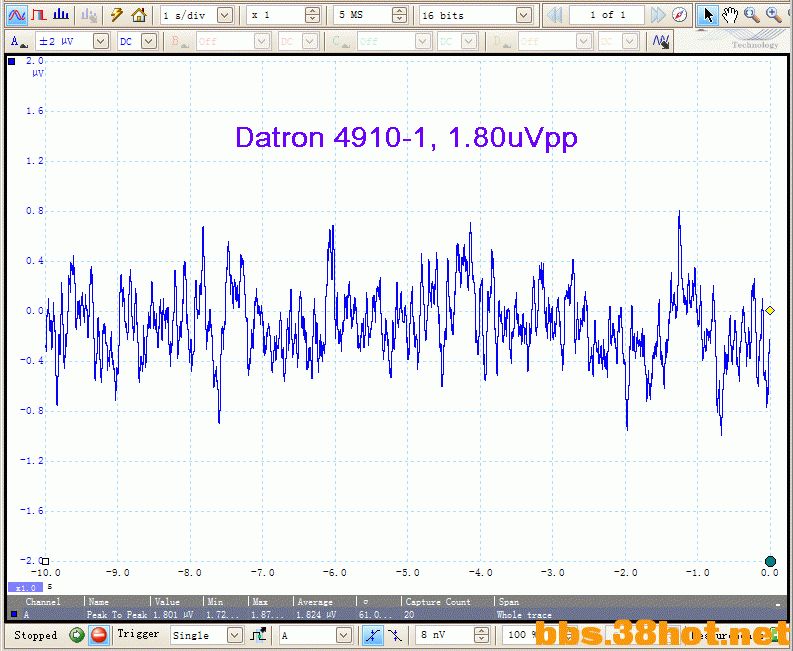Image resolution: width=793 pixels, height=651 pixels.
Task: Click the Span column header
Action: click(509, 601)
